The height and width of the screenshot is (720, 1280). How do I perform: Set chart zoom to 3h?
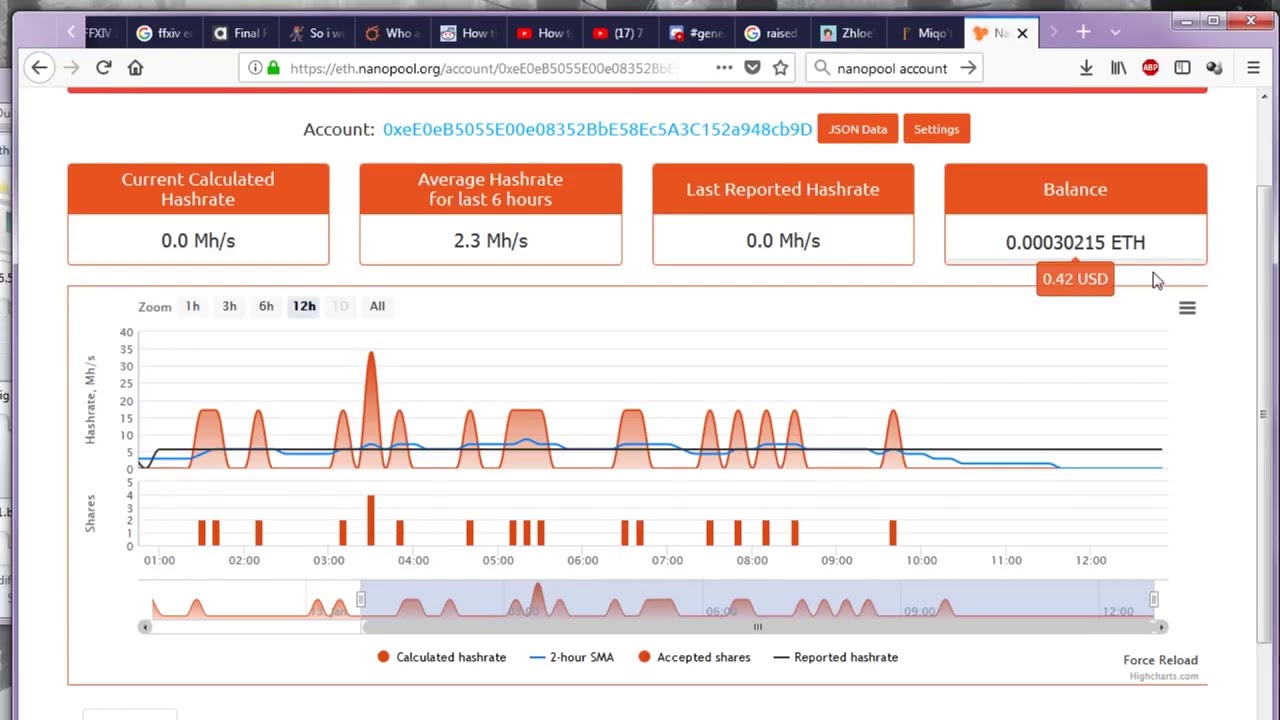[229, 306]
